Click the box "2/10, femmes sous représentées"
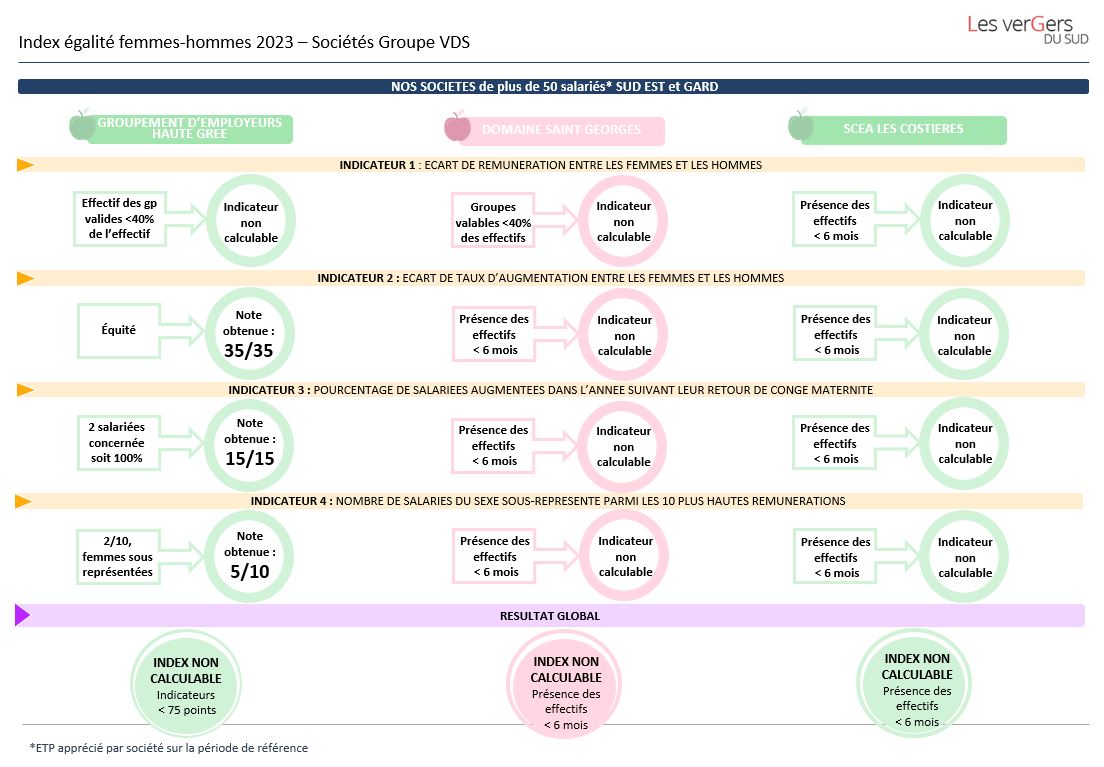The image size is (1104, 767). point(118,556)
